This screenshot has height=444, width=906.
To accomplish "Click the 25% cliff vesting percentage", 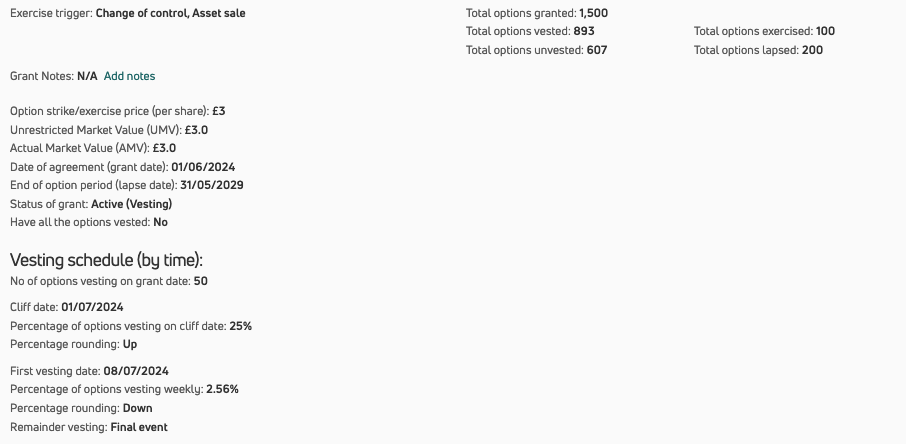I will tap(240, 326).
